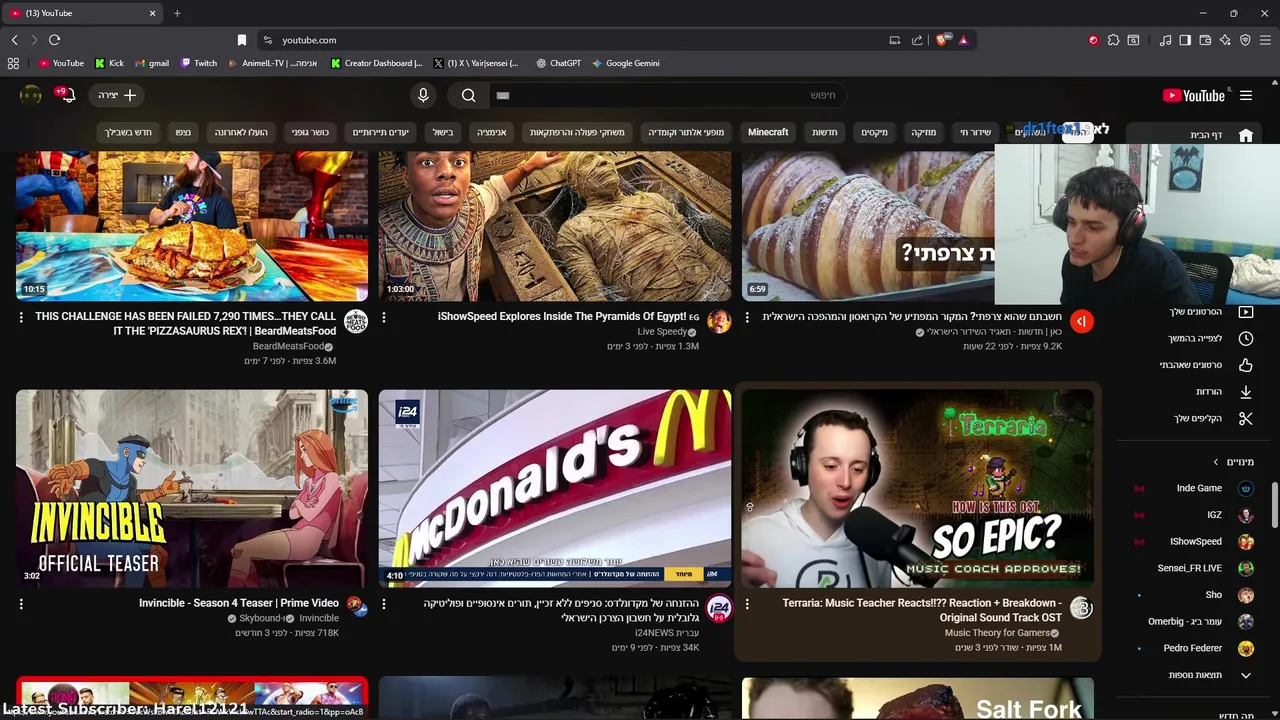Viewport: 1280px width, 720px height.
Task: Select the שידור חי filter chip
Action: pos(975,132)
